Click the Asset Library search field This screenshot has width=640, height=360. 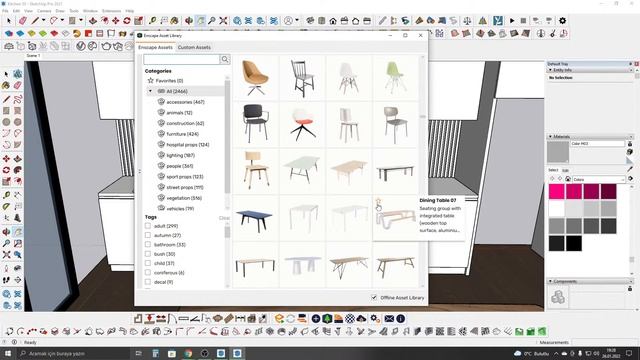click(182, 60)
